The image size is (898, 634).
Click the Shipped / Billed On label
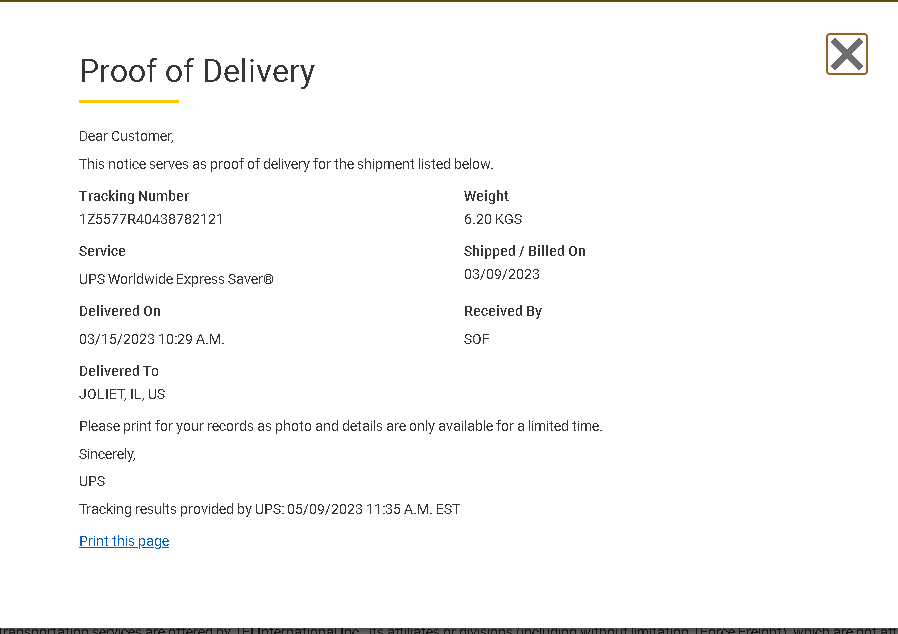(x=525, y=251)
